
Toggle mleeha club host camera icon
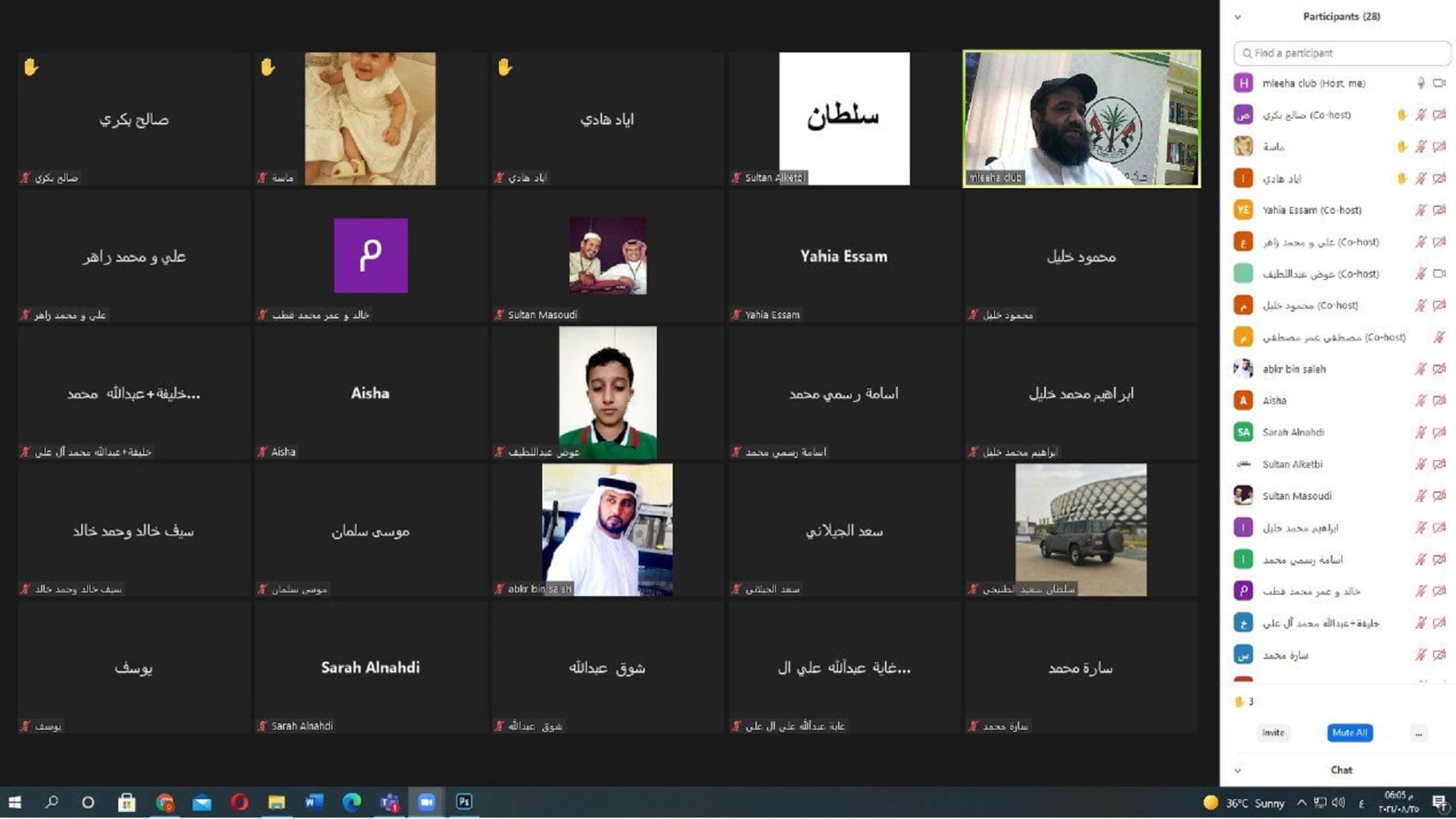pyautogui.click(x=1439, y=83)
